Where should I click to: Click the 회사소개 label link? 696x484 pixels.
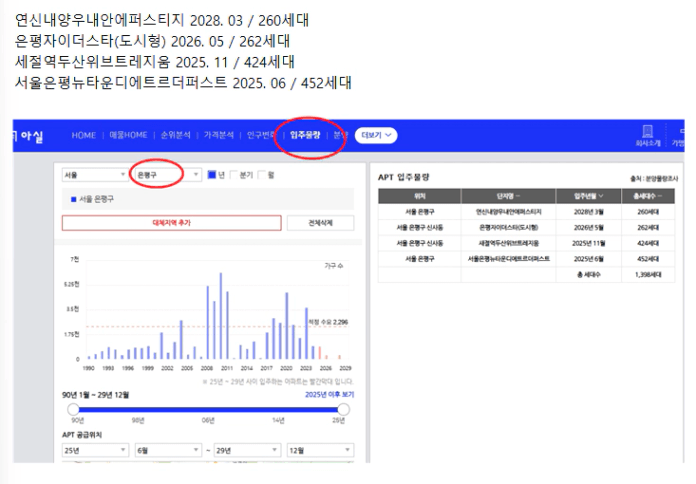point(648,143)
